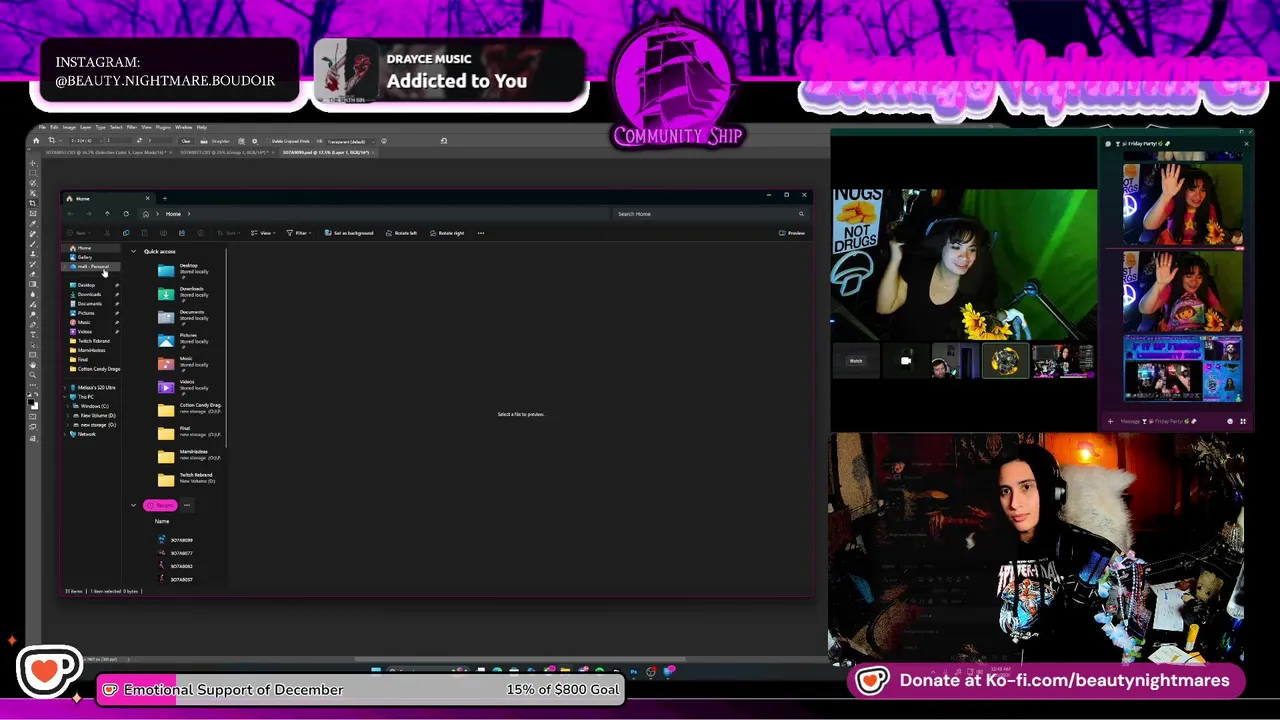Click the Share icon in Explorer toolbar
This screenshot has height=720, width=1280.
(x=182, y=233)
